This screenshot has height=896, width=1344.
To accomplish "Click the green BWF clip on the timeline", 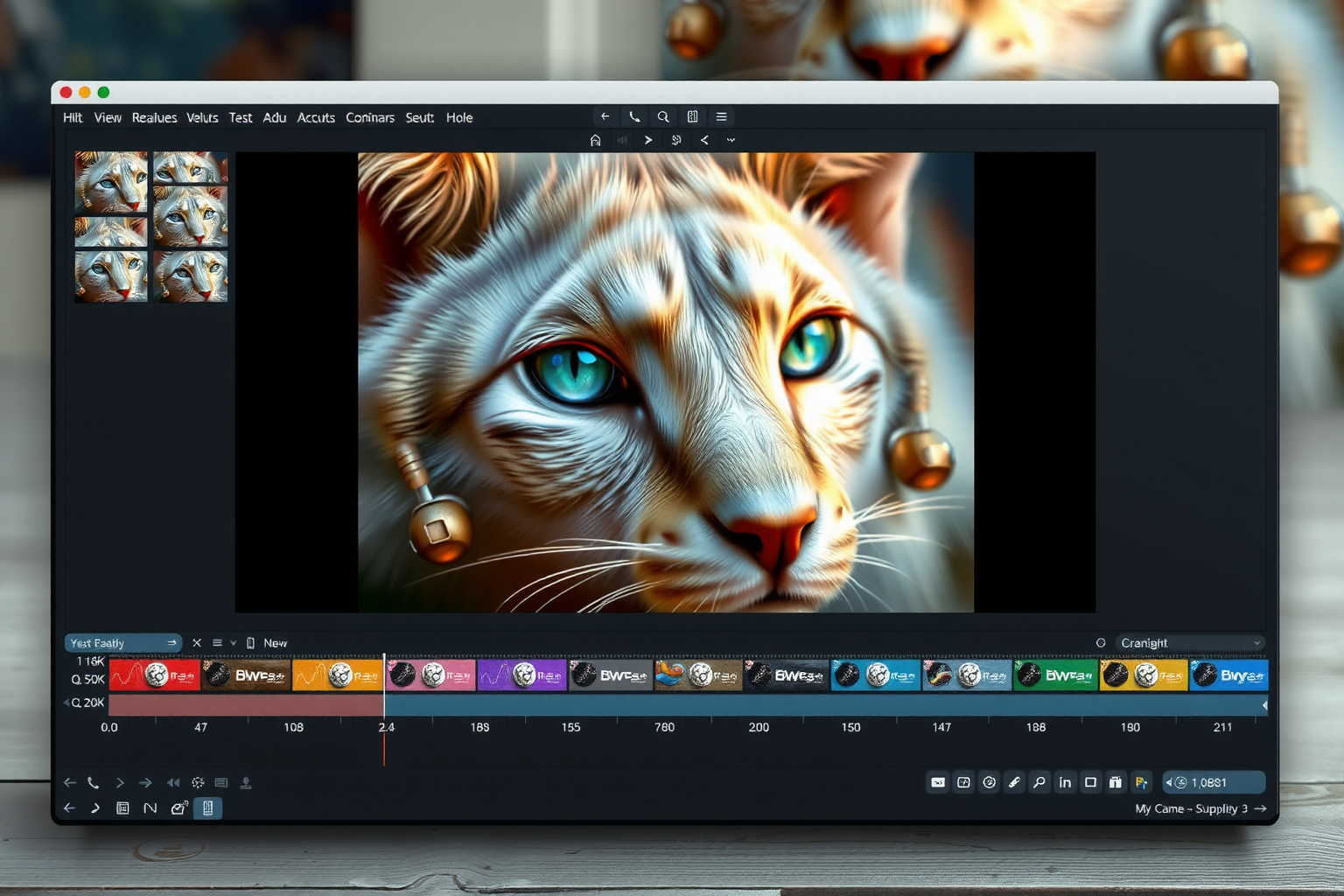I will click(1055, 675).
